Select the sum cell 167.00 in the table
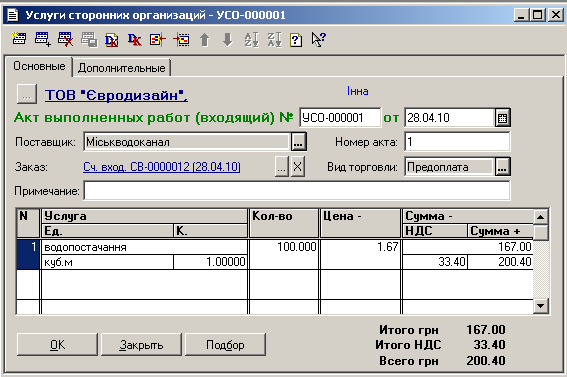 click(x=468, y=247)
